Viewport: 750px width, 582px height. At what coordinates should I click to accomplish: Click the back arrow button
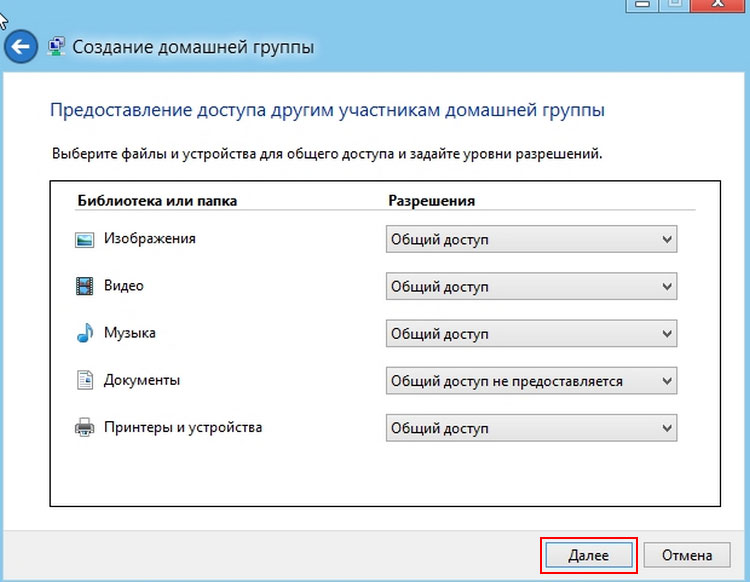22,46
